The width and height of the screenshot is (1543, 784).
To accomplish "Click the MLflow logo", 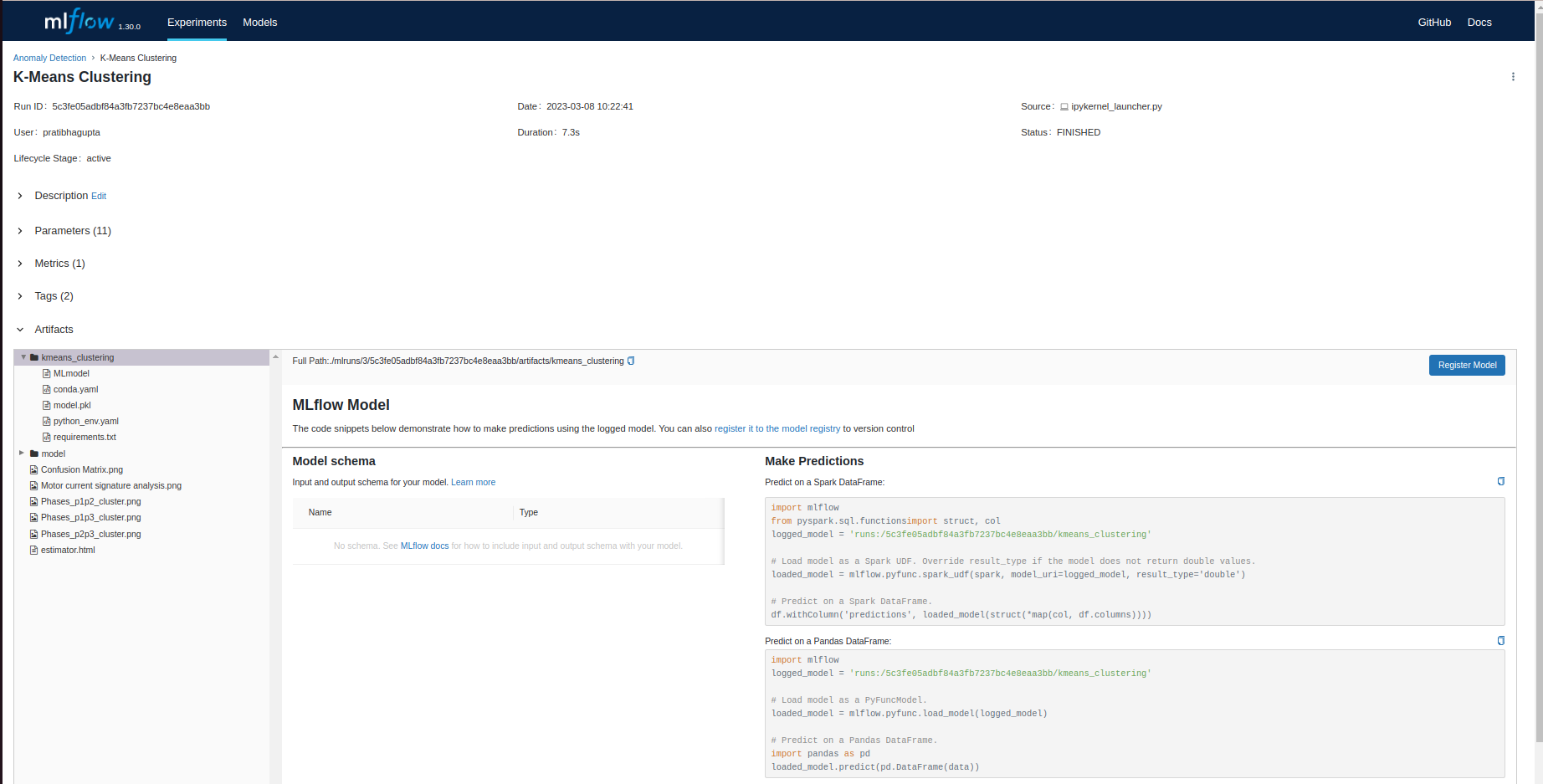I will (x=80, y=20).
